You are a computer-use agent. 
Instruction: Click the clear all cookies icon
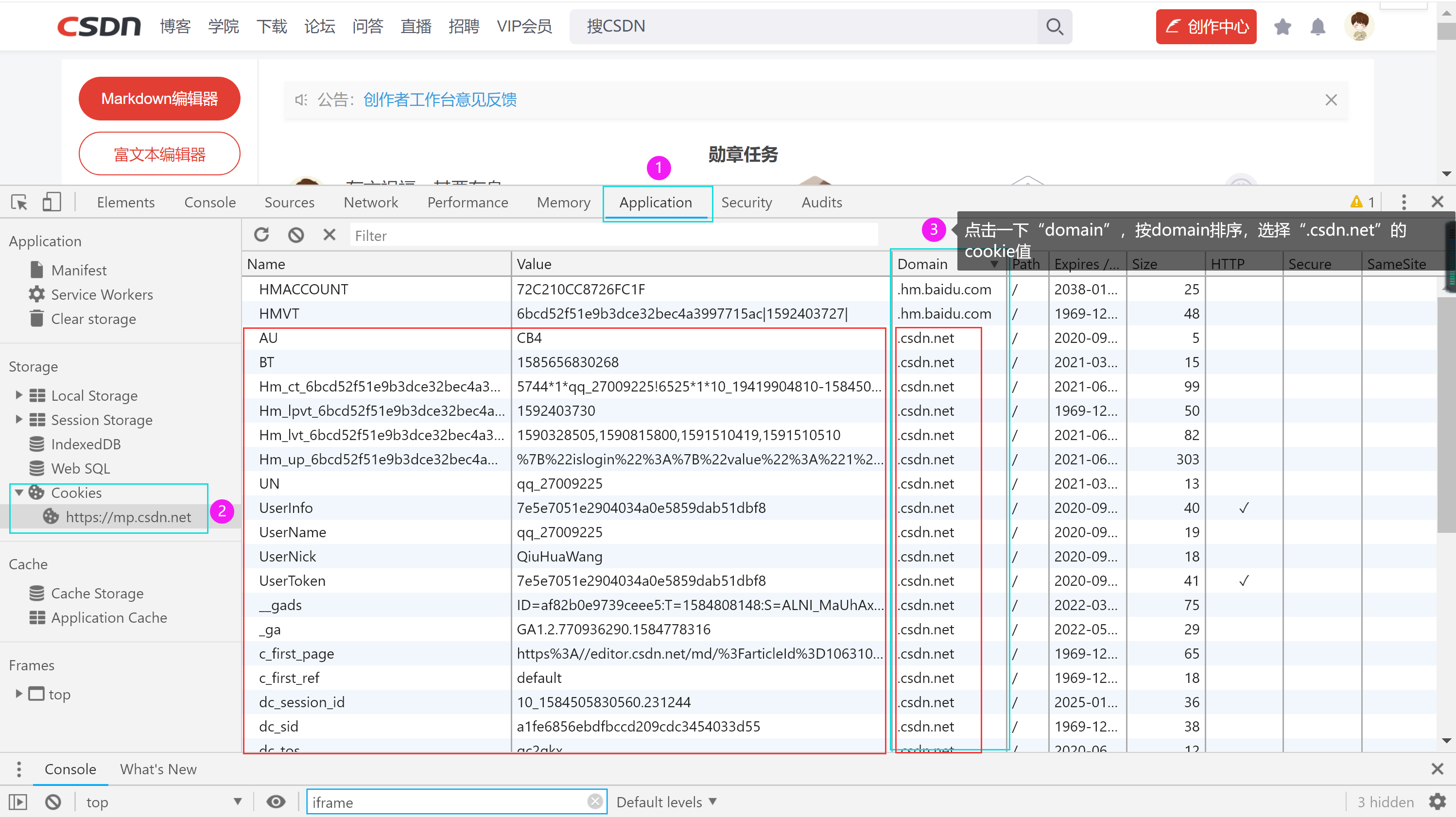coord(296,235)
